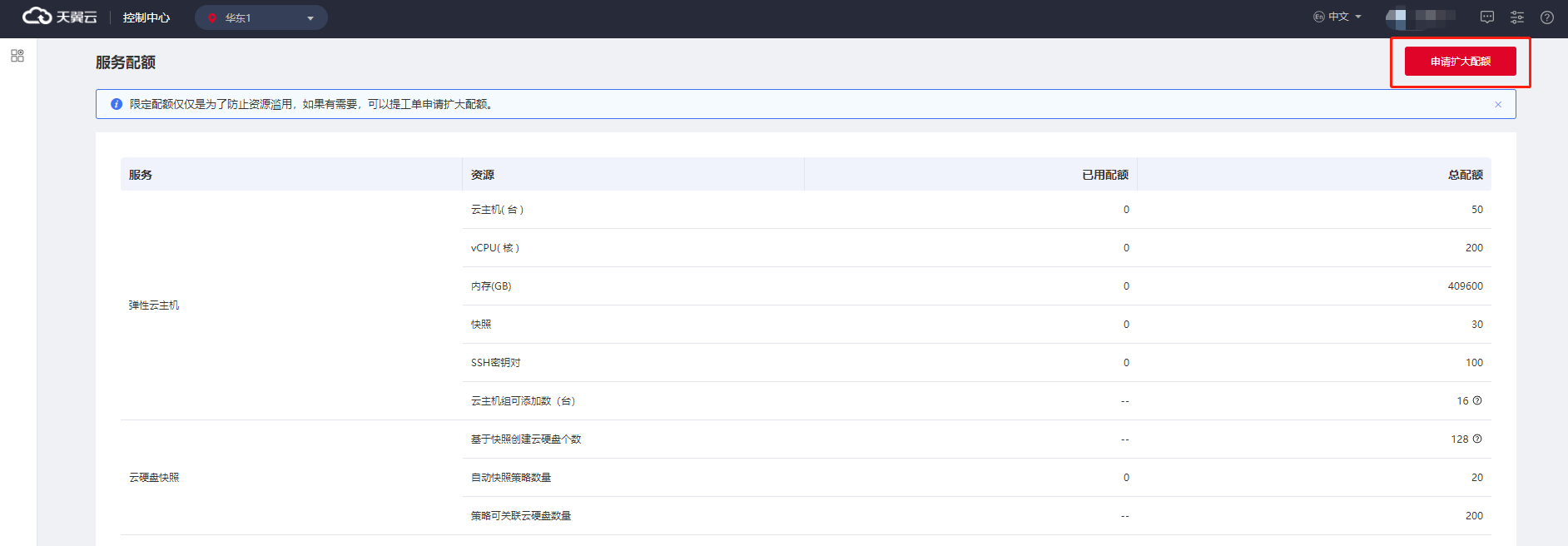Click help icon beside quota value 16
This screenshot has height=546, width=1568.
pyautogui.click(x=1477, y=400)
